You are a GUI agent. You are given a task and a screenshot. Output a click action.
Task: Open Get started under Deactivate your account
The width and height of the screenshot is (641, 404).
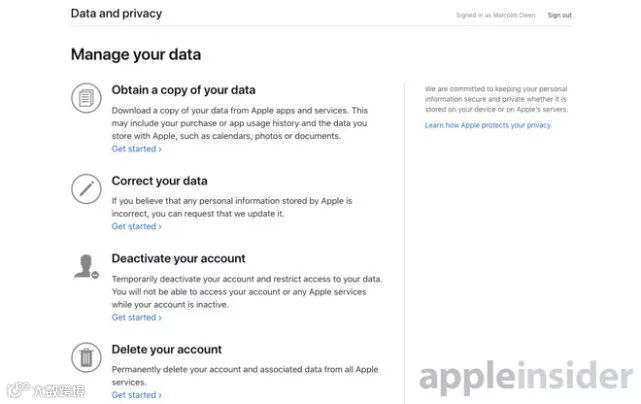coord(136,317)
